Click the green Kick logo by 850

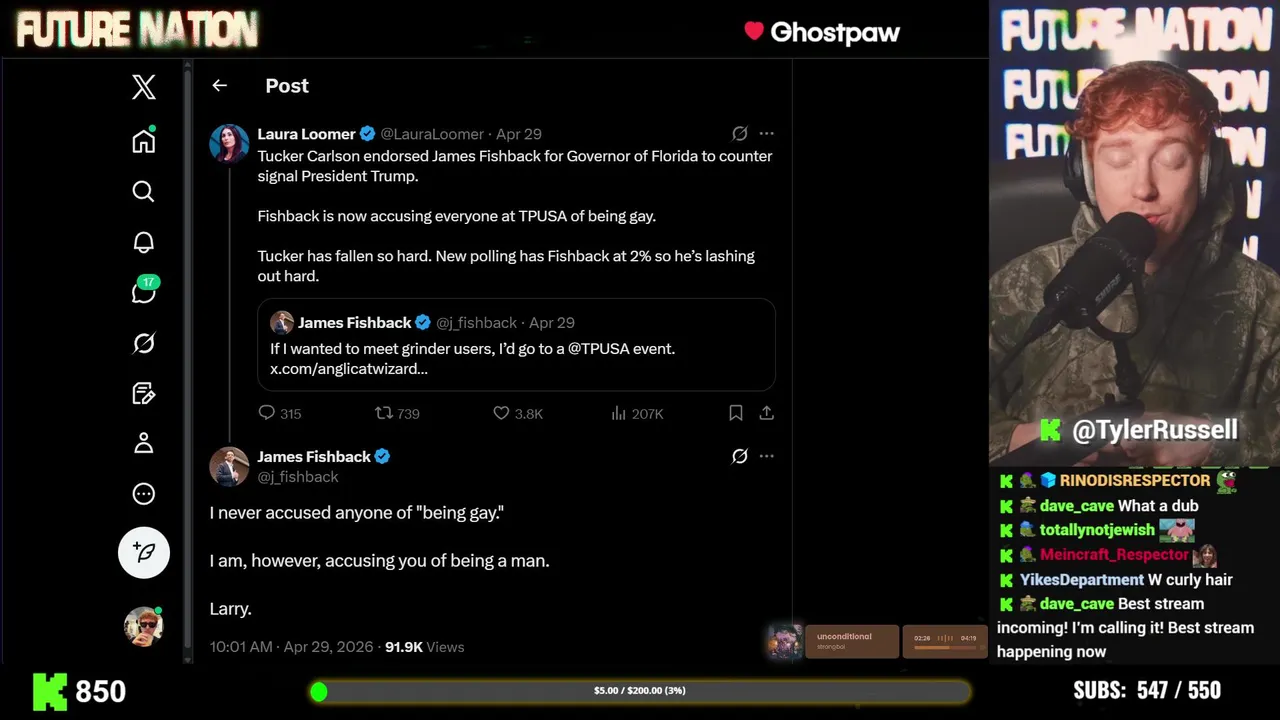tap(49, 691)
